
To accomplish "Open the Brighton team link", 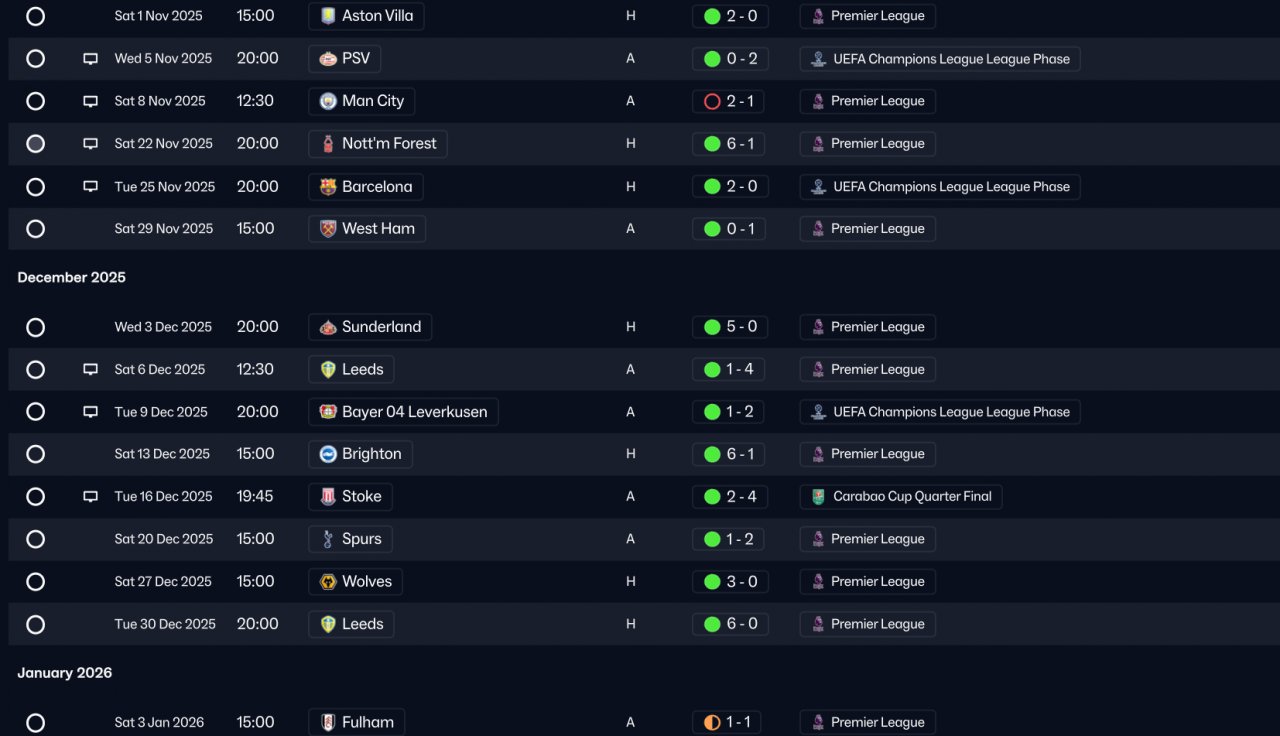I will (360, 454).
